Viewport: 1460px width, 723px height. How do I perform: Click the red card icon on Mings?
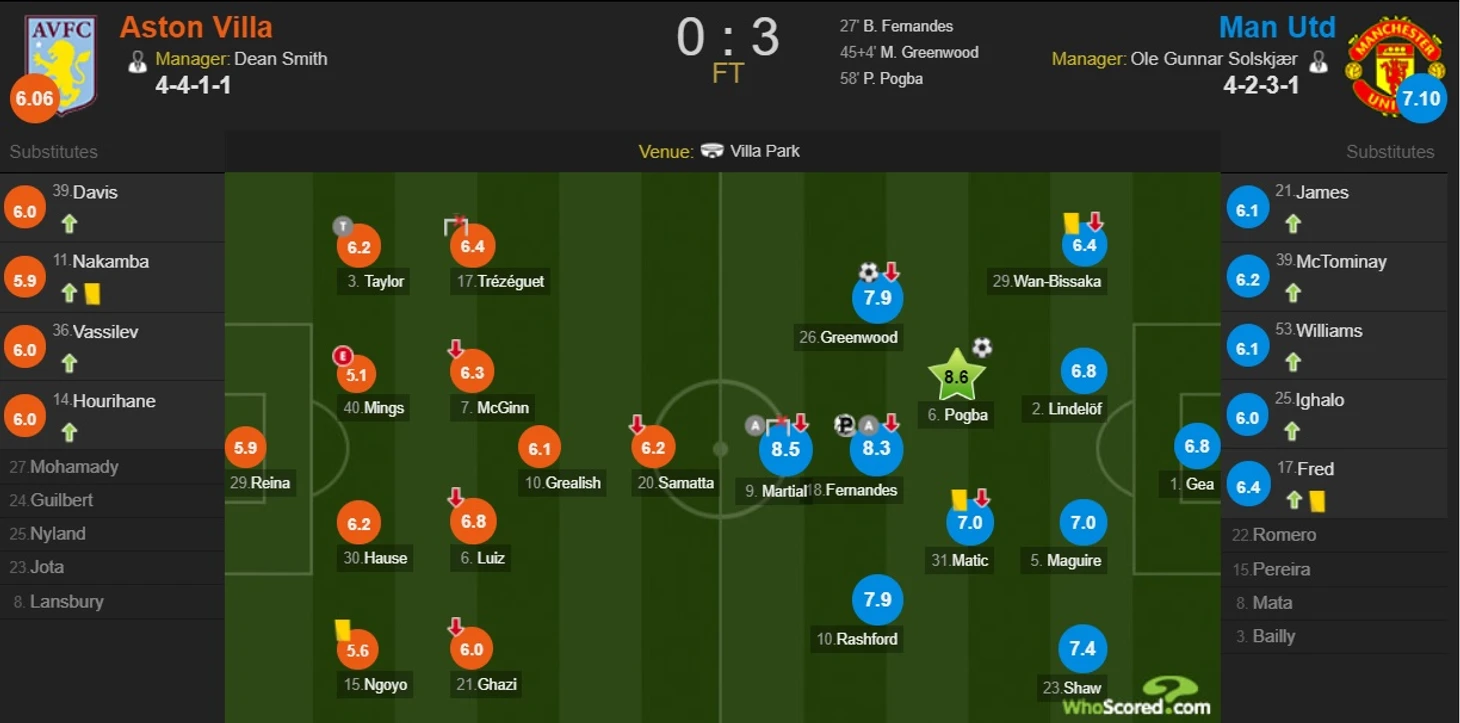click(x=343, y=355)
